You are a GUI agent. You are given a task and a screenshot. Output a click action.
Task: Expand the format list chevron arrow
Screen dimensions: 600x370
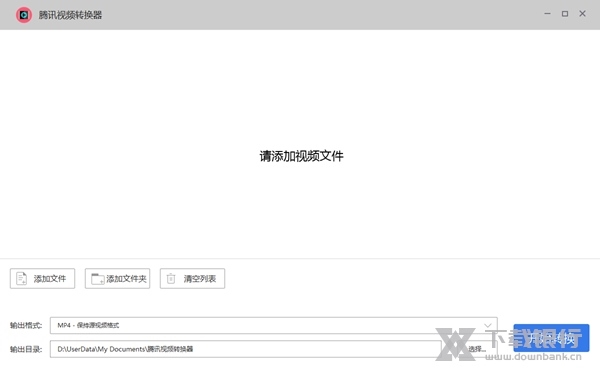pyautogui.click(x=488, y=325)
